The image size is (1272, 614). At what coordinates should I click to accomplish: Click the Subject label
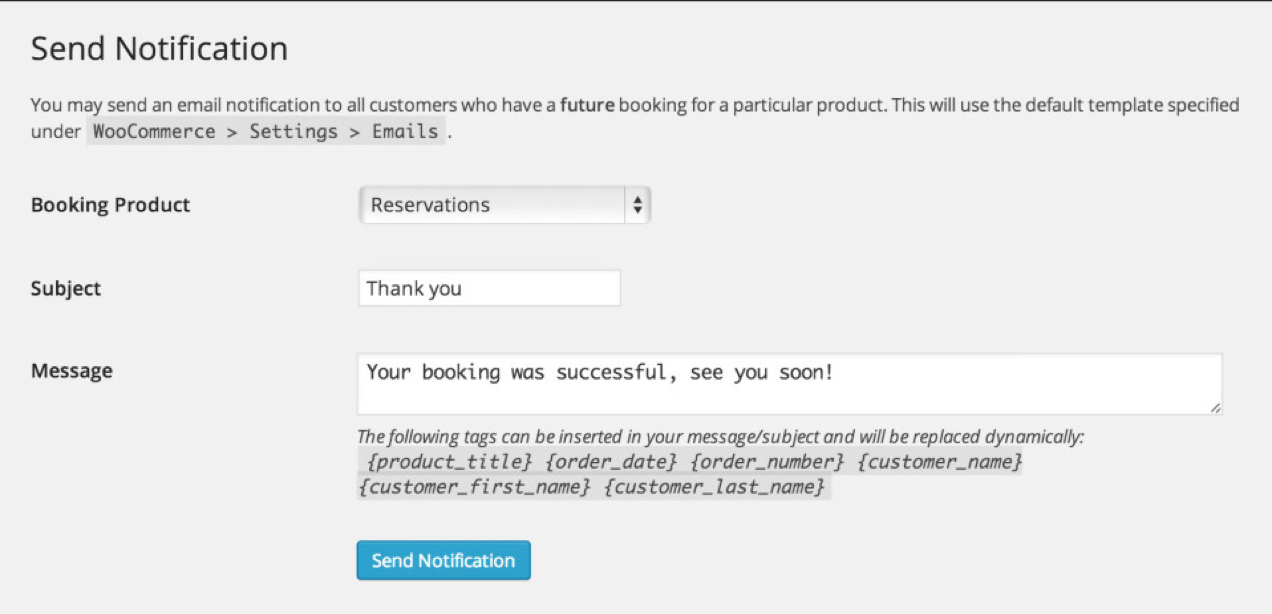pos(66,289)
